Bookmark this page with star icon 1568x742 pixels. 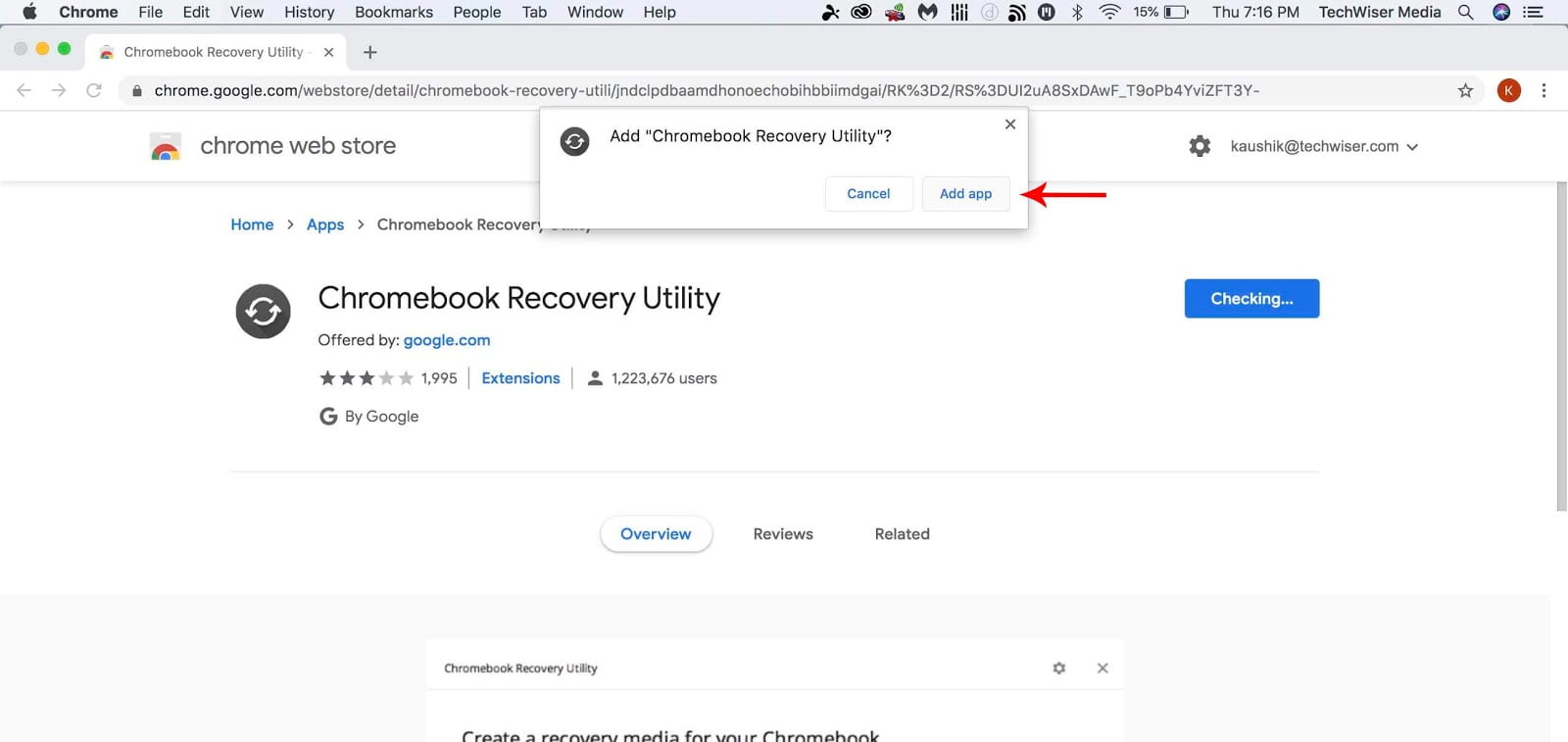click(1465, 91)
